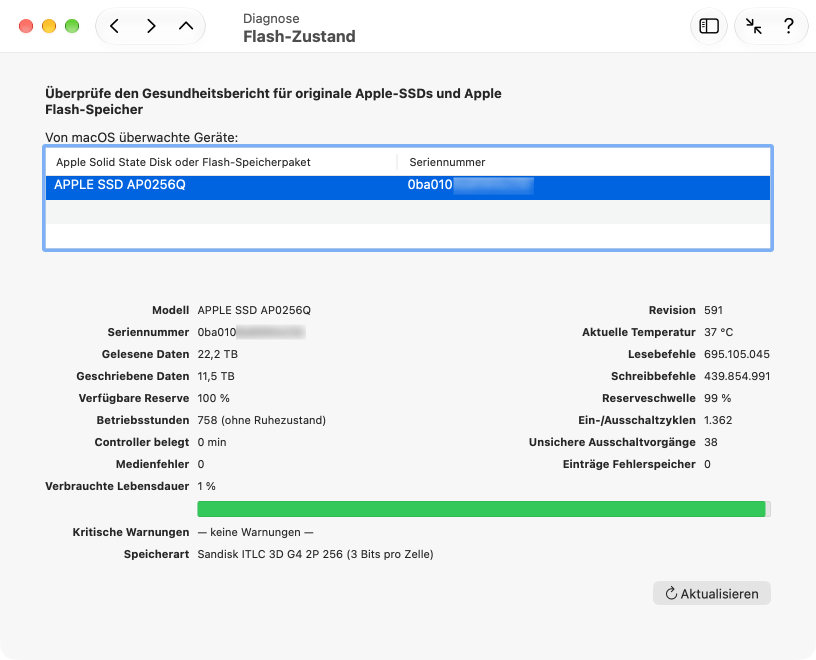Click the Von macOS überwachte Geräte label
816x660 pixels.
(x=142, y=137)
